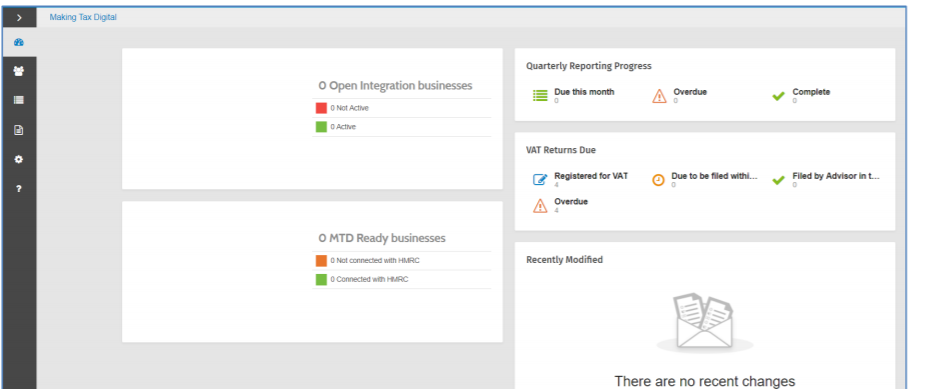Click the checkmark beside Filed by Advisor
The width and height of the screenshot is (942, 389).
[778, 179]
